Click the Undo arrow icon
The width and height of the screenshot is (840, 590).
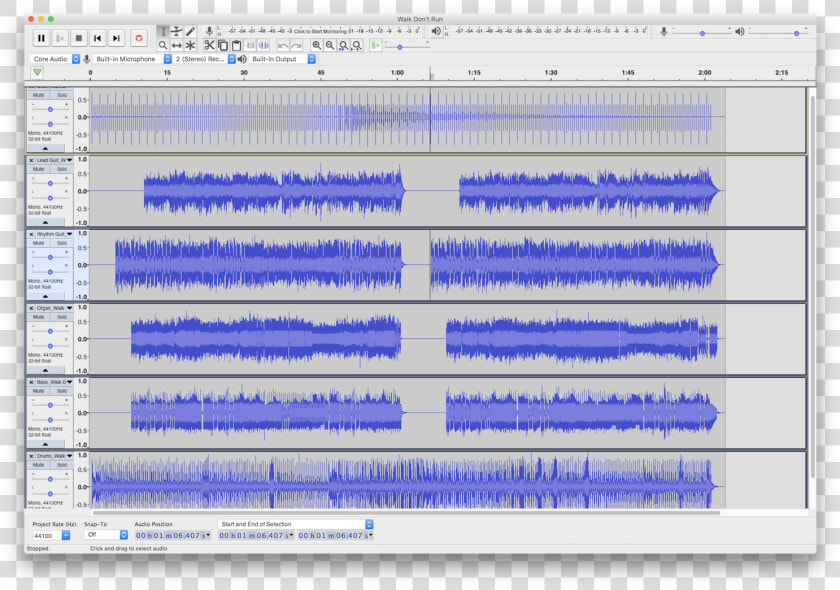tap(283, 46)
